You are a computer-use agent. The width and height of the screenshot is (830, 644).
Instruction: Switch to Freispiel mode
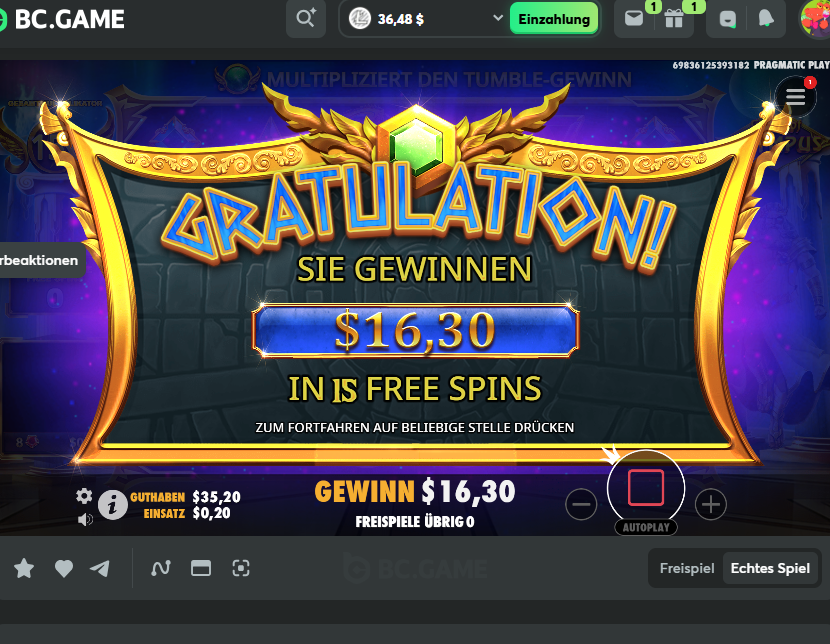point(687,568)
